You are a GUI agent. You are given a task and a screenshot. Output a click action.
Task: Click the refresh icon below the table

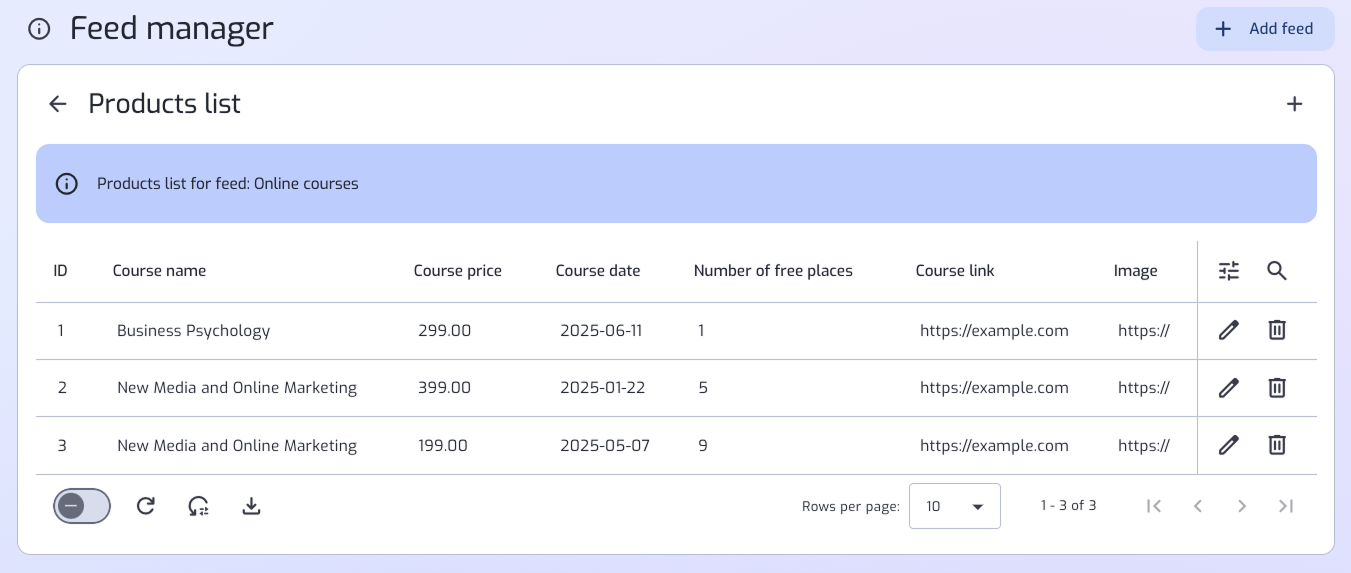coord(146,506)
